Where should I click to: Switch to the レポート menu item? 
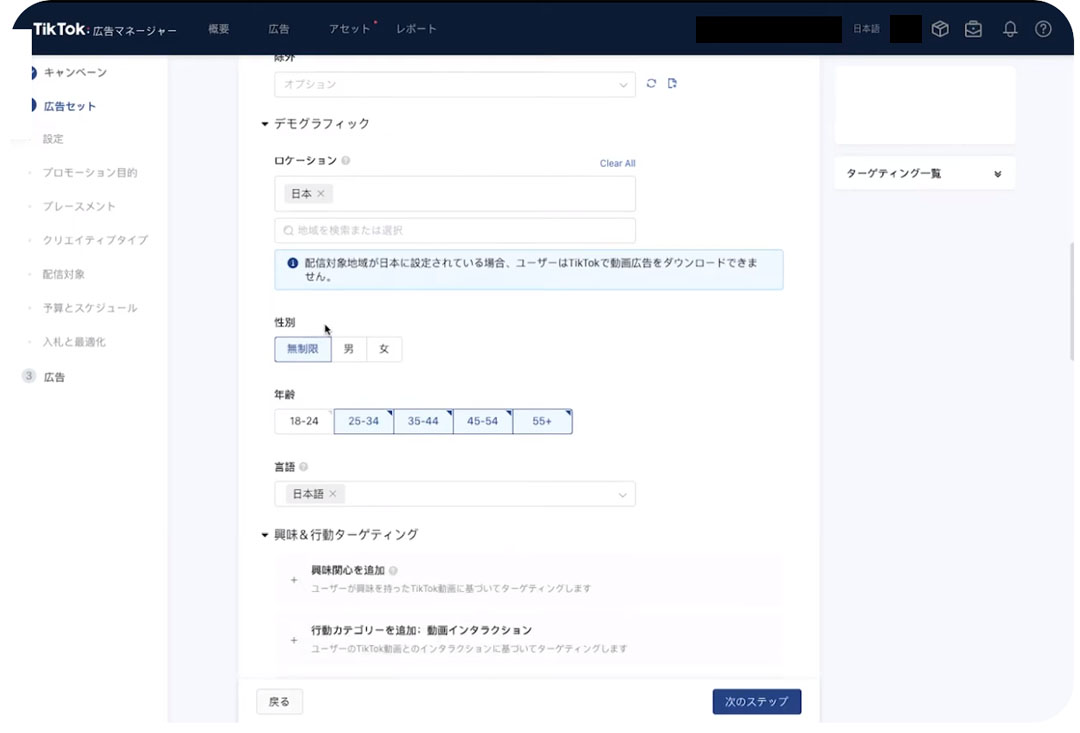click(x=414, y=29)
